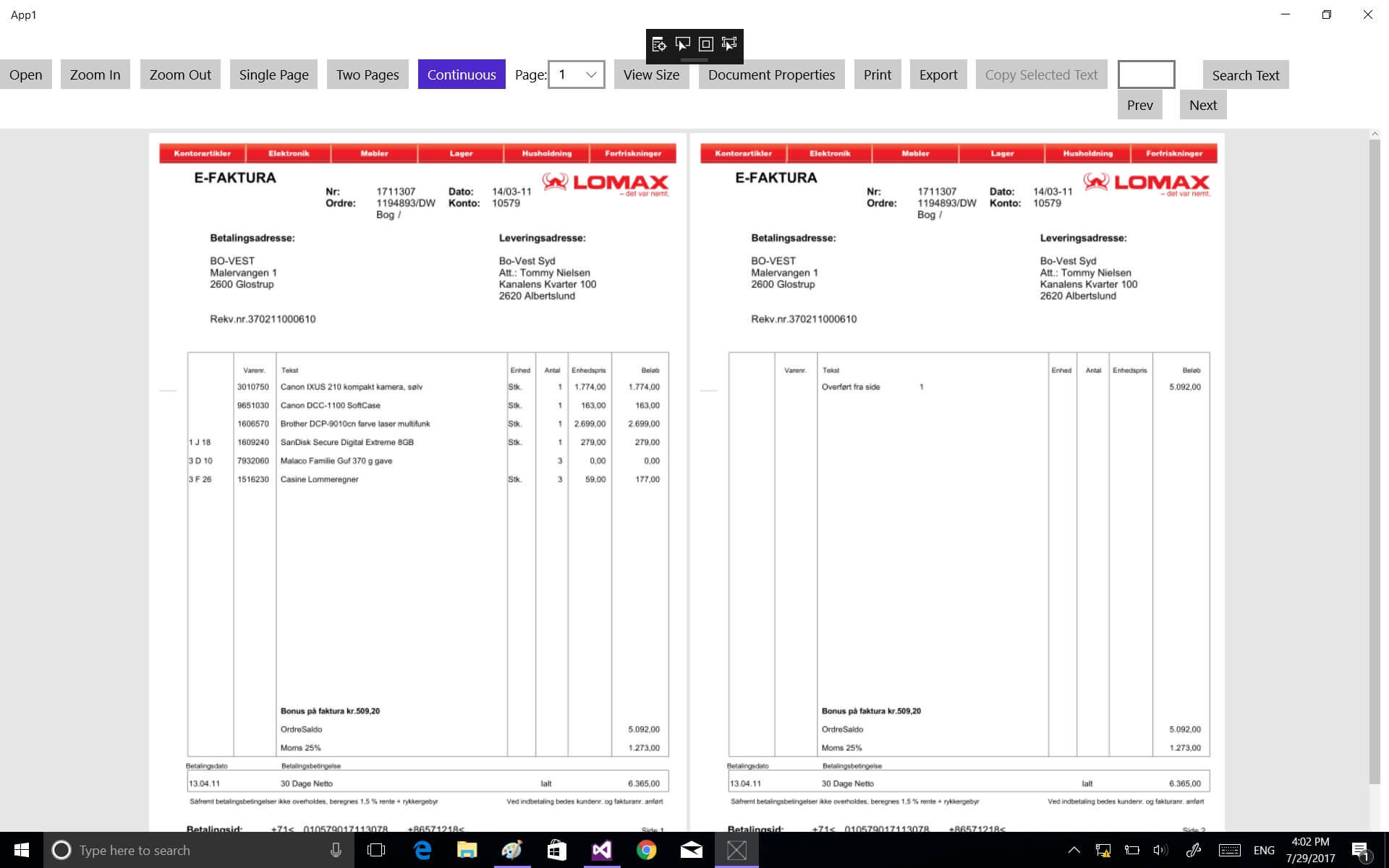Viewport: 1389px width, 868px height.
Task: Click the View Size button
Action: coord(651,75)
